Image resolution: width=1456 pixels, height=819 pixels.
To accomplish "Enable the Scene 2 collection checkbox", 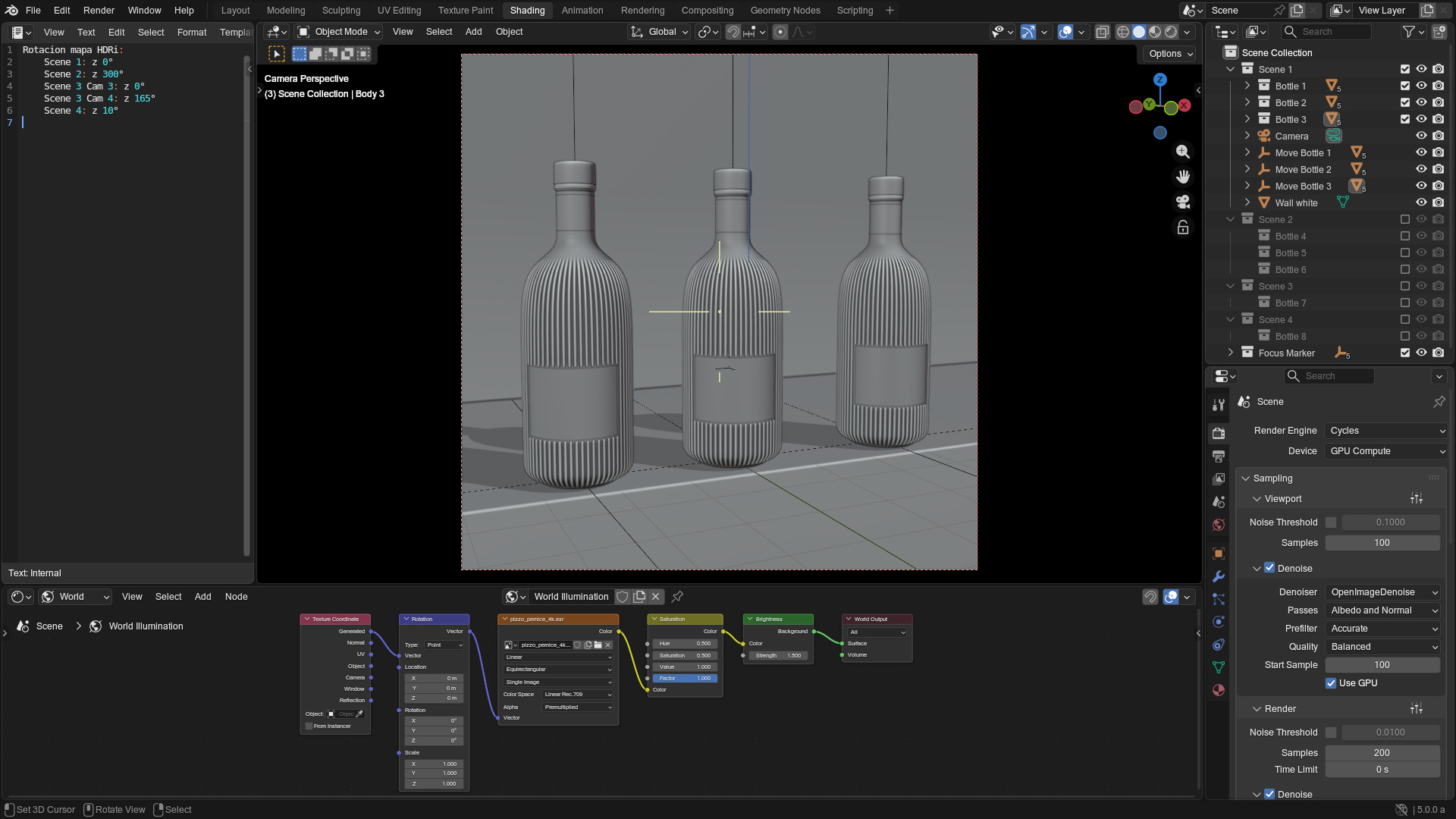I will tap(1404, 219).
